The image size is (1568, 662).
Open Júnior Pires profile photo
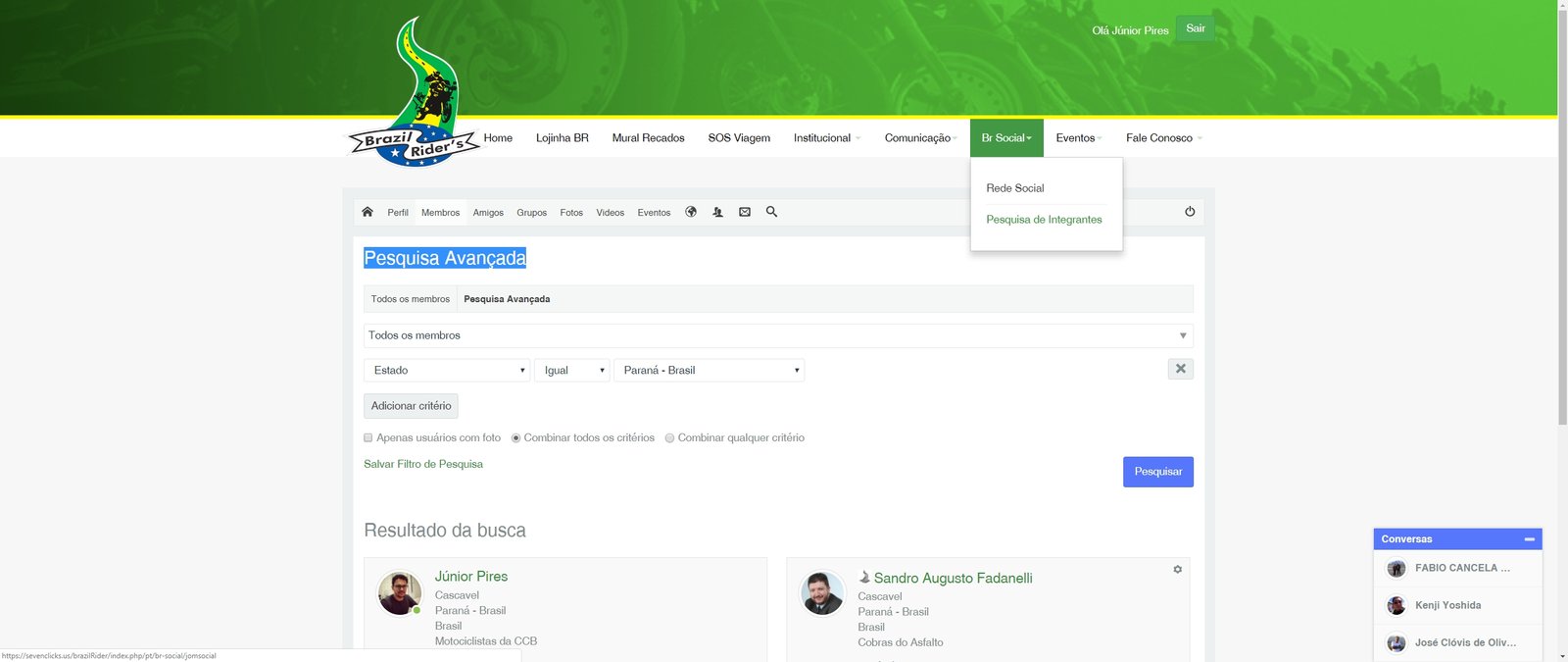[x=400, y=593]
